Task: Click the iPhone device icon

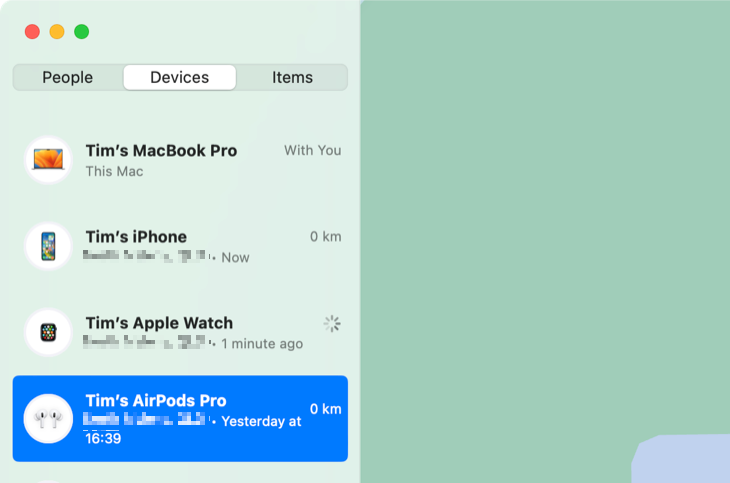Action: (48, 246)
